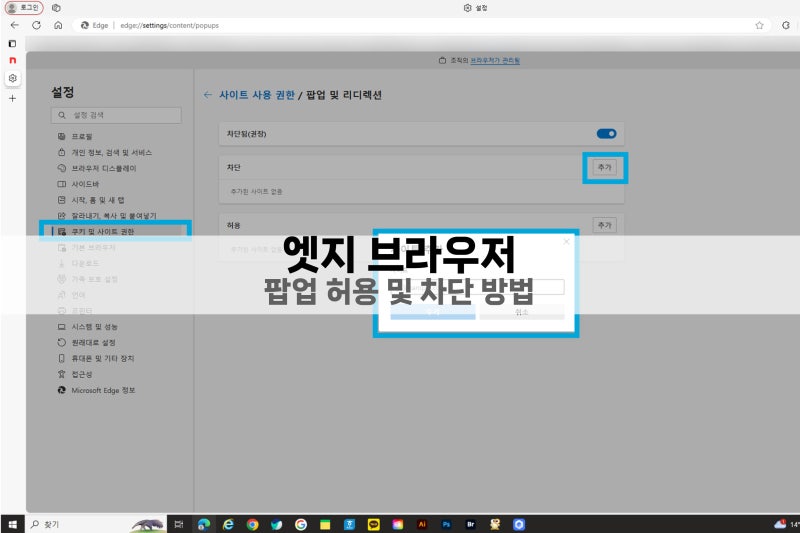Screen dimensions: 800x533
Task: Close the add-site dialog with X
Action: [566, 242]
